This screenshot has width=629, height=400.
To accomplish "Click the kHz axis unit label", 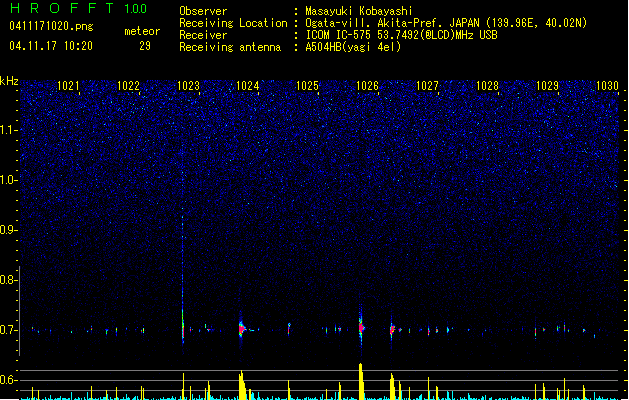I will (9, 81).
